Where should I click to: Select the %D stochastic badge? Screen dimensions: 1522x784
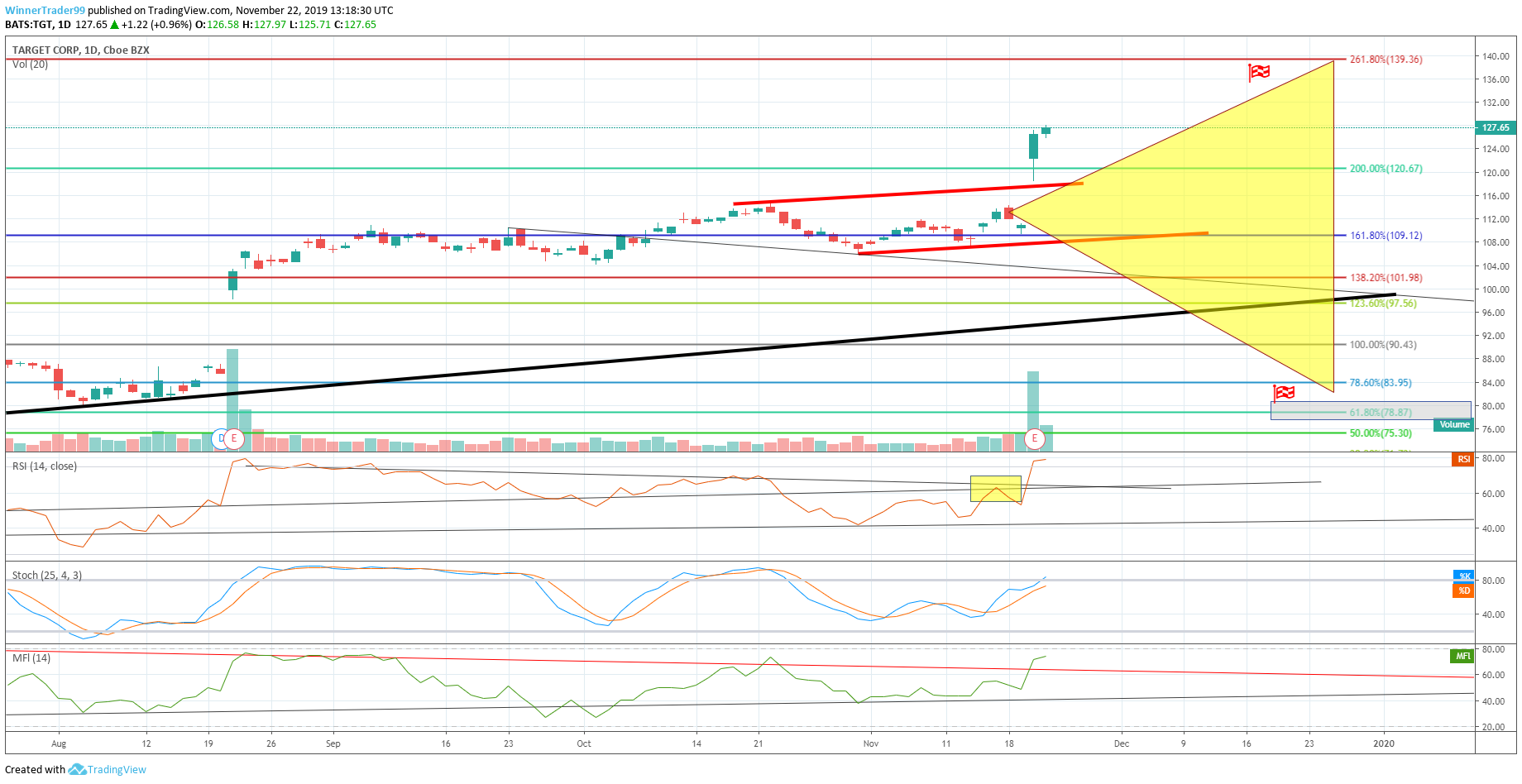[x=1463, y=590]
